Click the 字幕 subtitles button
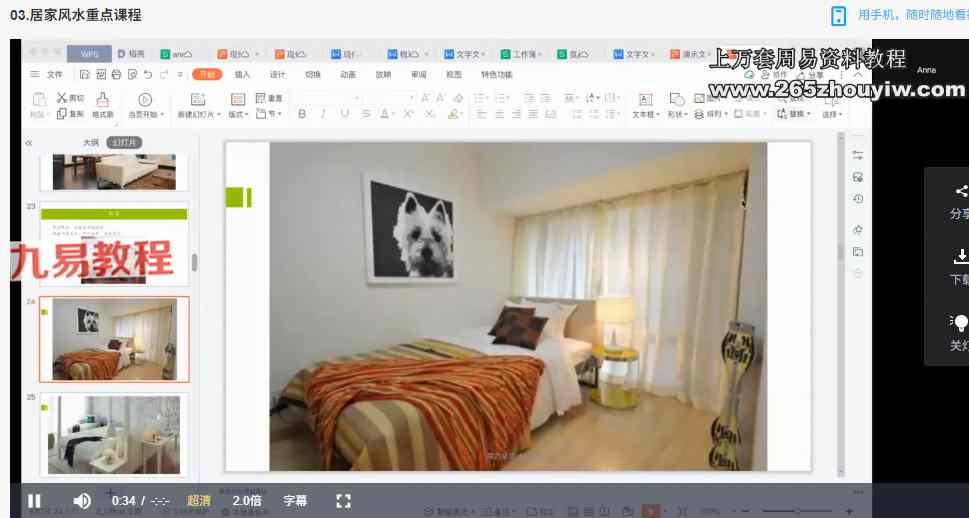The height and width of the screenshot is (518, 969). point(295,501)
